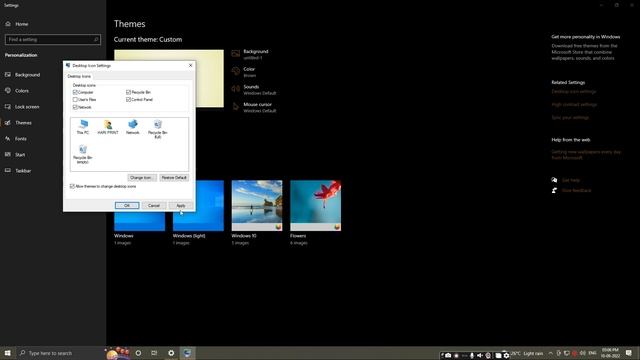Viewport: 640px width, 360px height.
Task: Click the Find a setting search box
Action: [53, 40]
